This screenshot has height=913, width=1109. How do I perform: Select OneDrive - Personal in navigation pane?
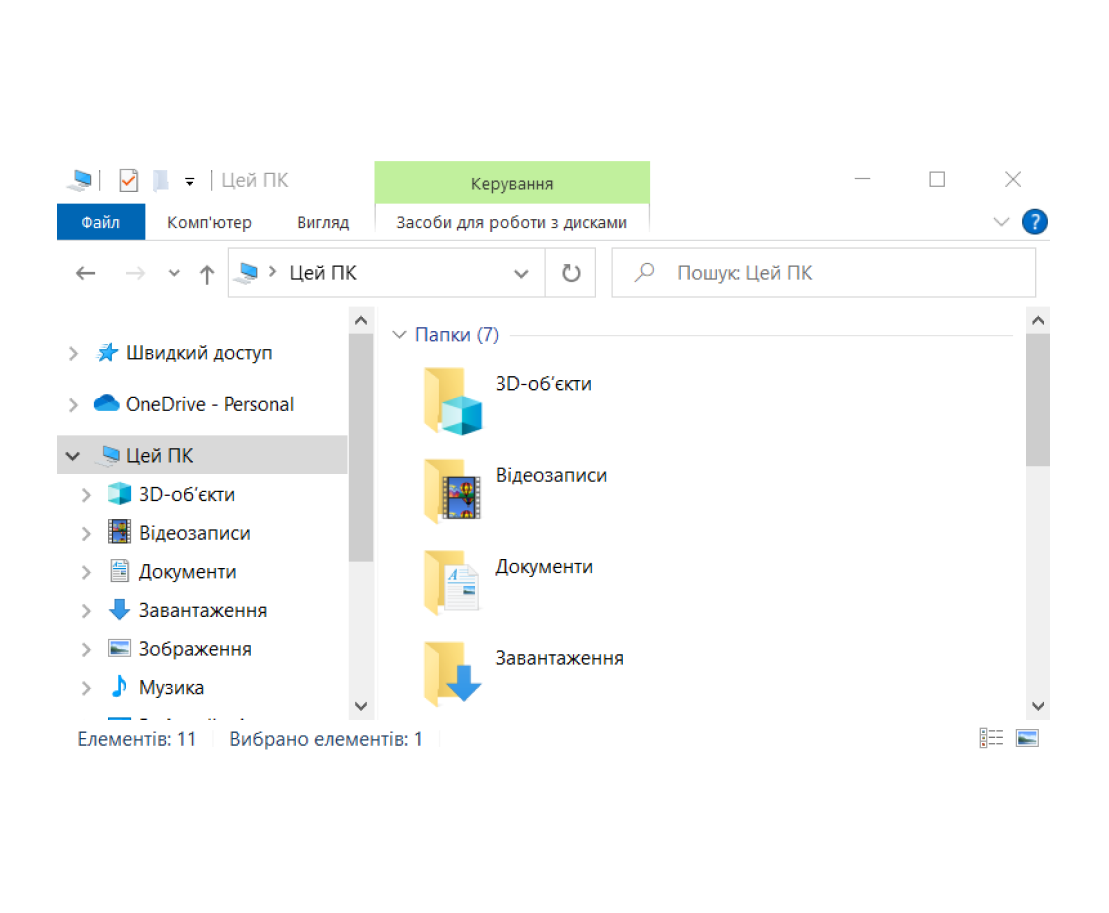[209, 404]
